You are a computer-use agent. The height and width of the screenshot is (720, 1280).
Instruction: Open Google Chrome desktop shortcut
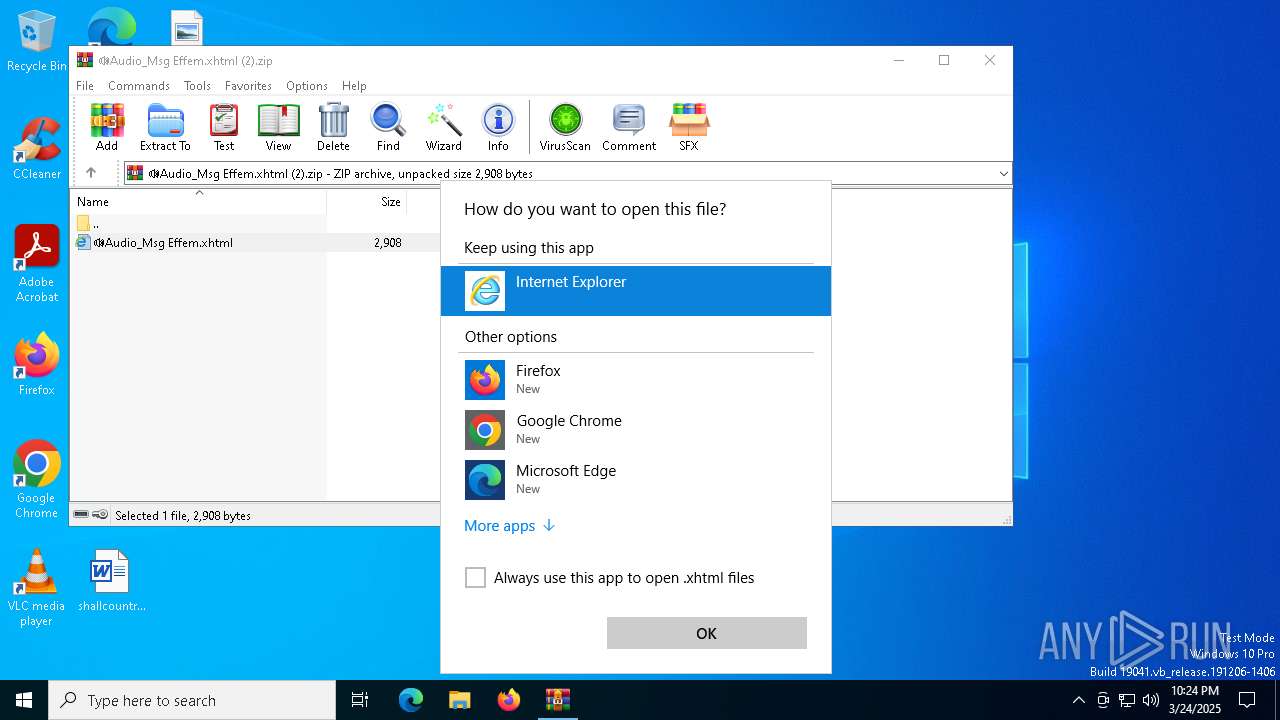pos(37,479)
